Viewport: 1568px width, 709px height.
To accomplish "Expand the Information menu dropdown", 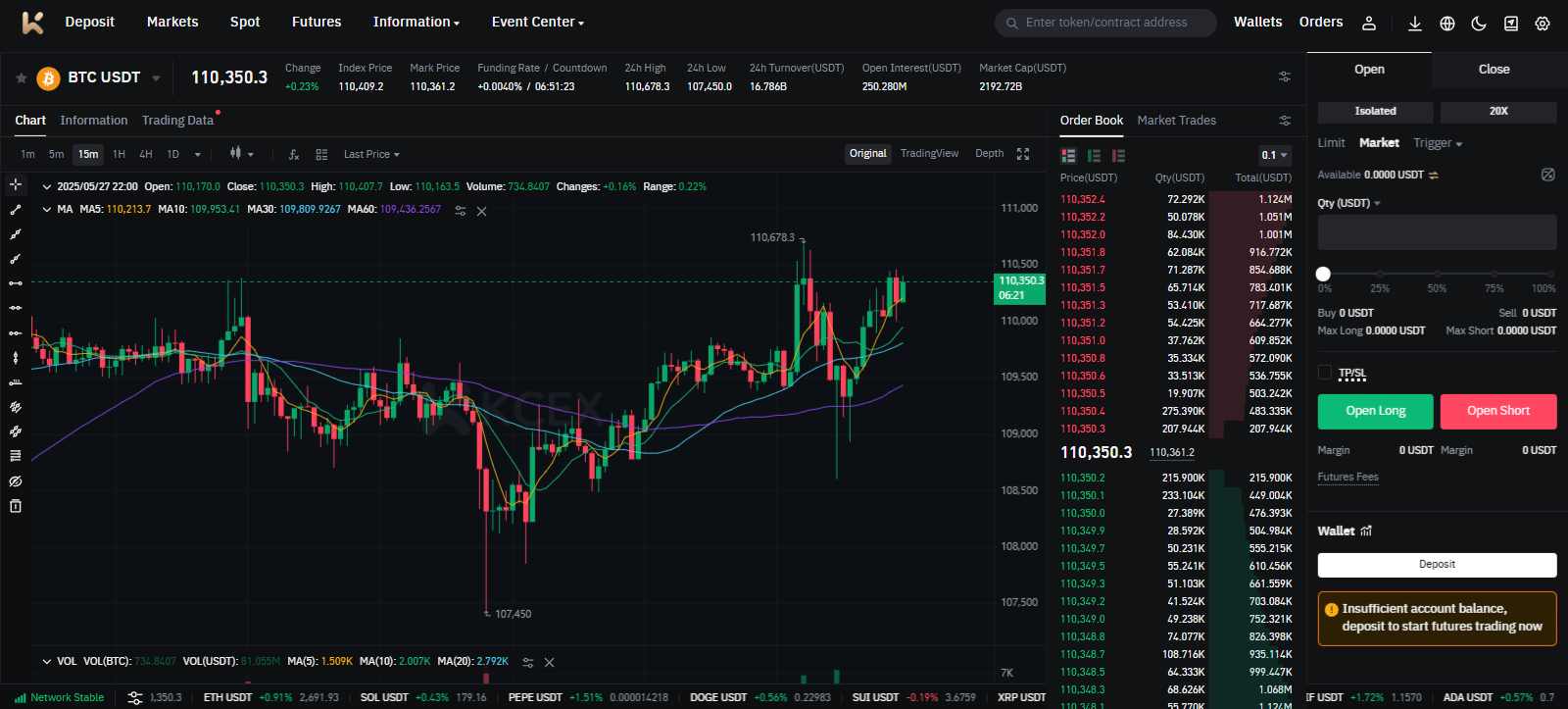I will pos(416,22).
